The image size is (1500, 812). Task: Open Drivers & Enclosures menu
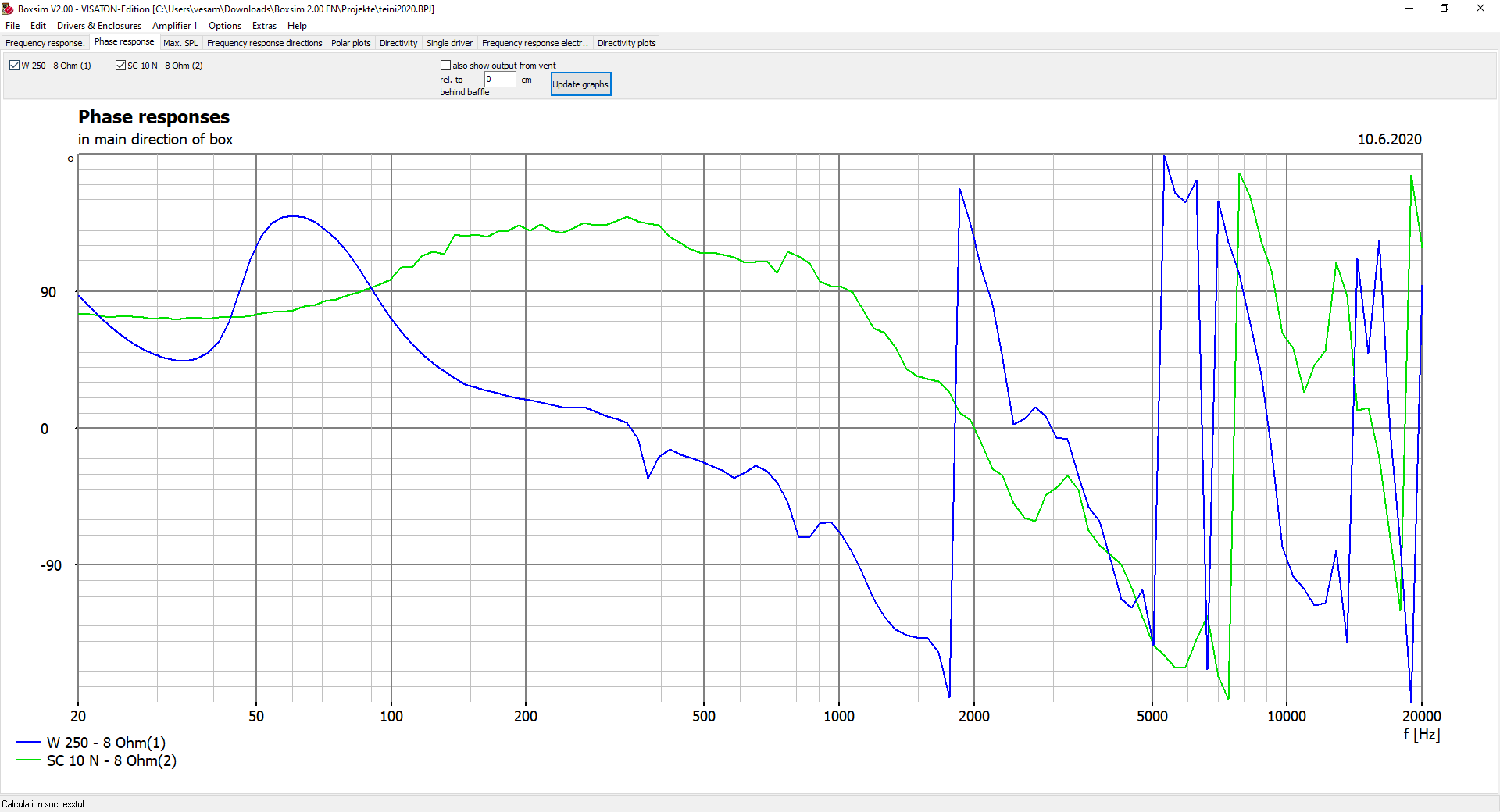(99, 26)
